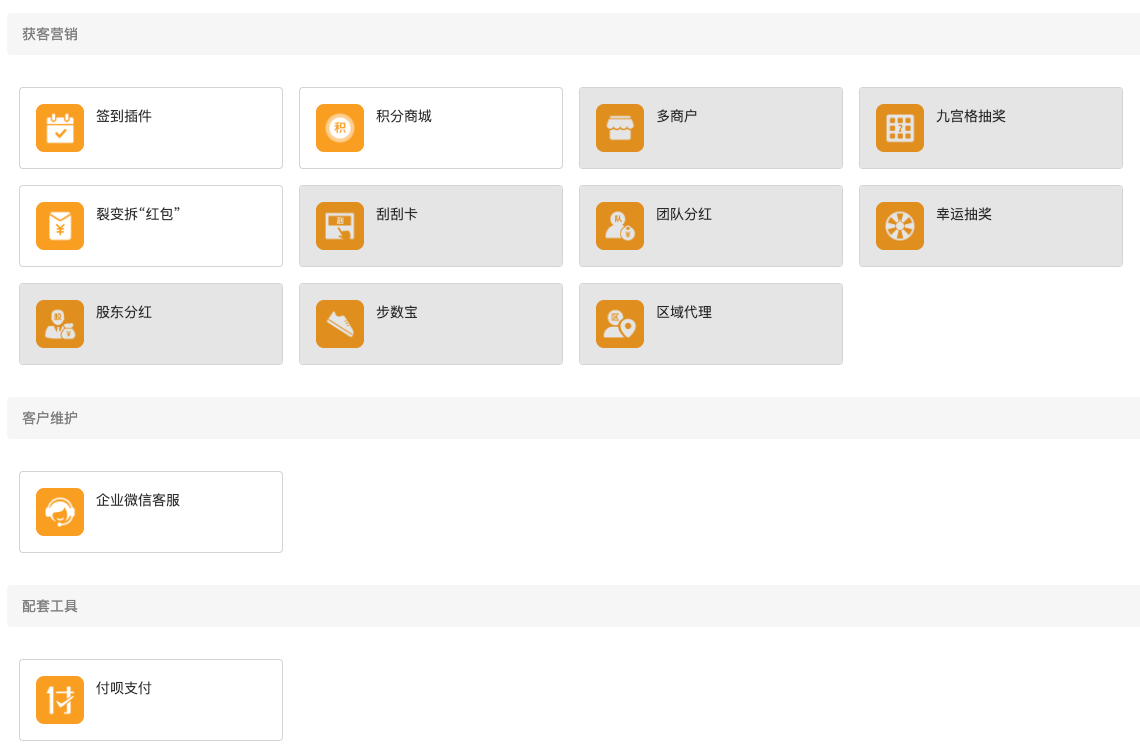Open 付呗支付 plugin title
Image resolution: width=1140 pixels, height=756 pixels.
124,688
